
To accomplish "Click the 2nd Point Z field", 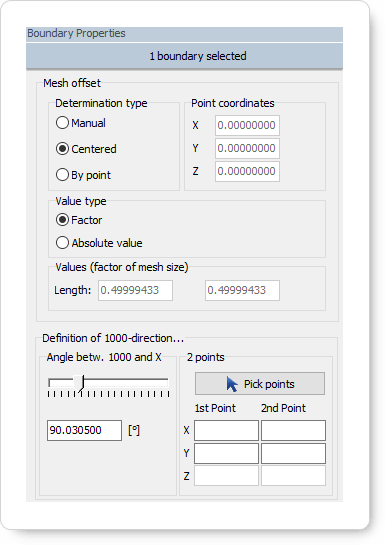I will (x=293, y=475).
